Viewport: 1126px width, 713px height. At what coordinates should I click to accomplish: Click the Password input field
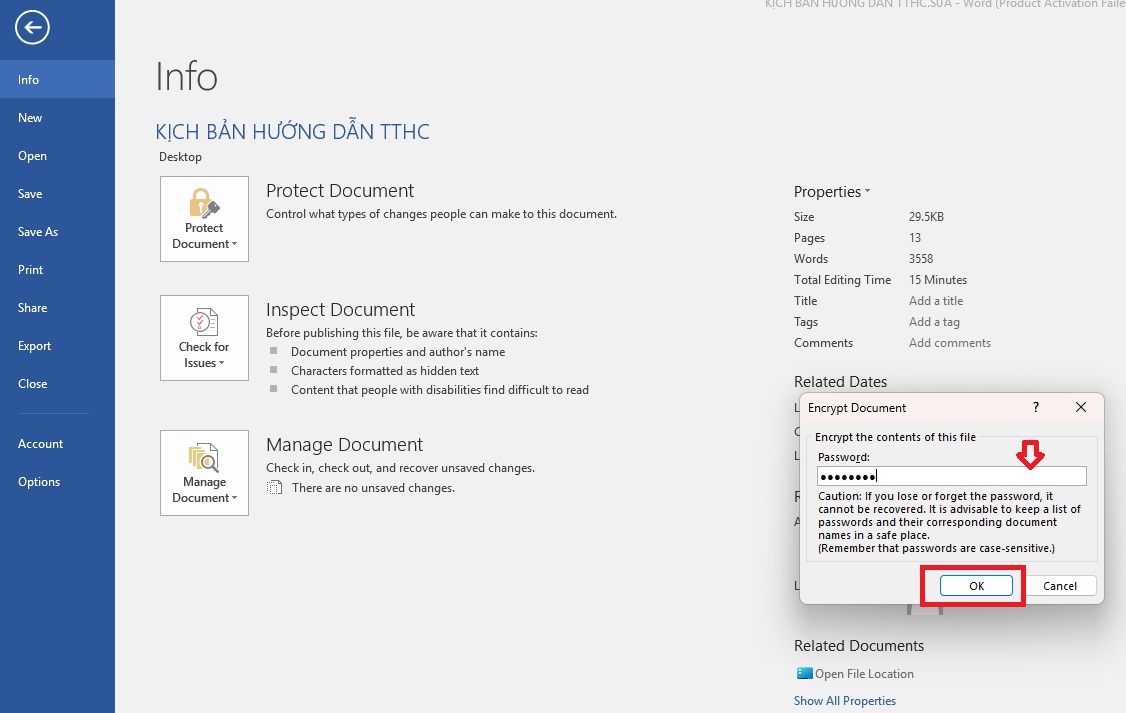click(951, 476)
